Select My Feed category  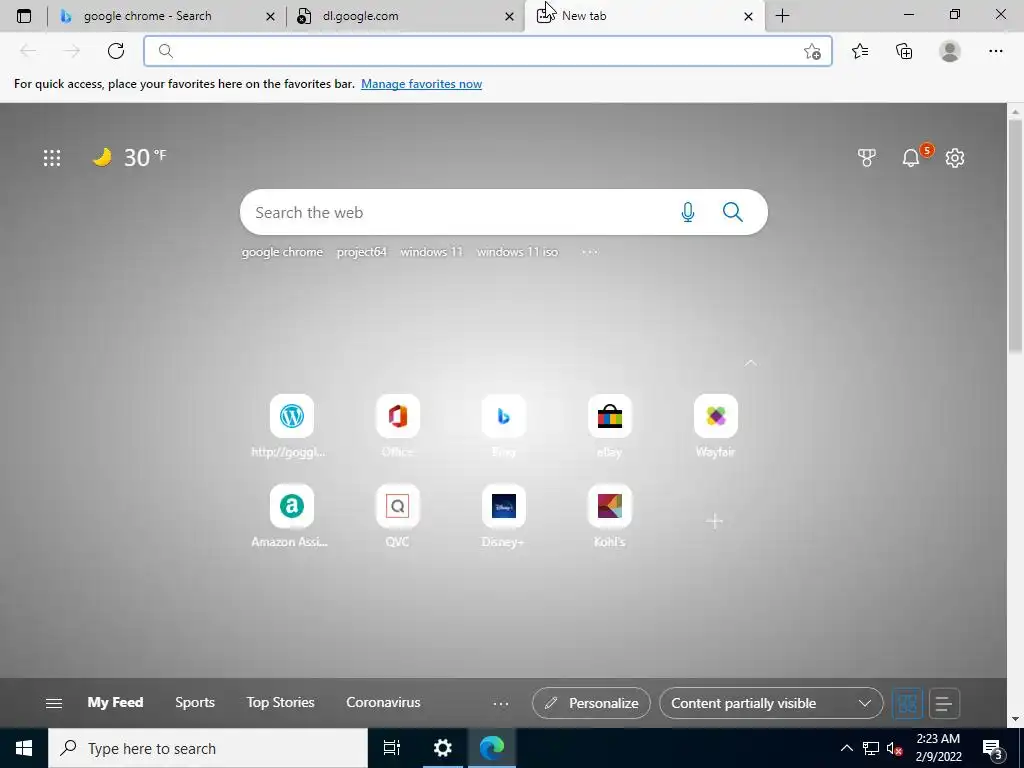[x=115, y=703]
